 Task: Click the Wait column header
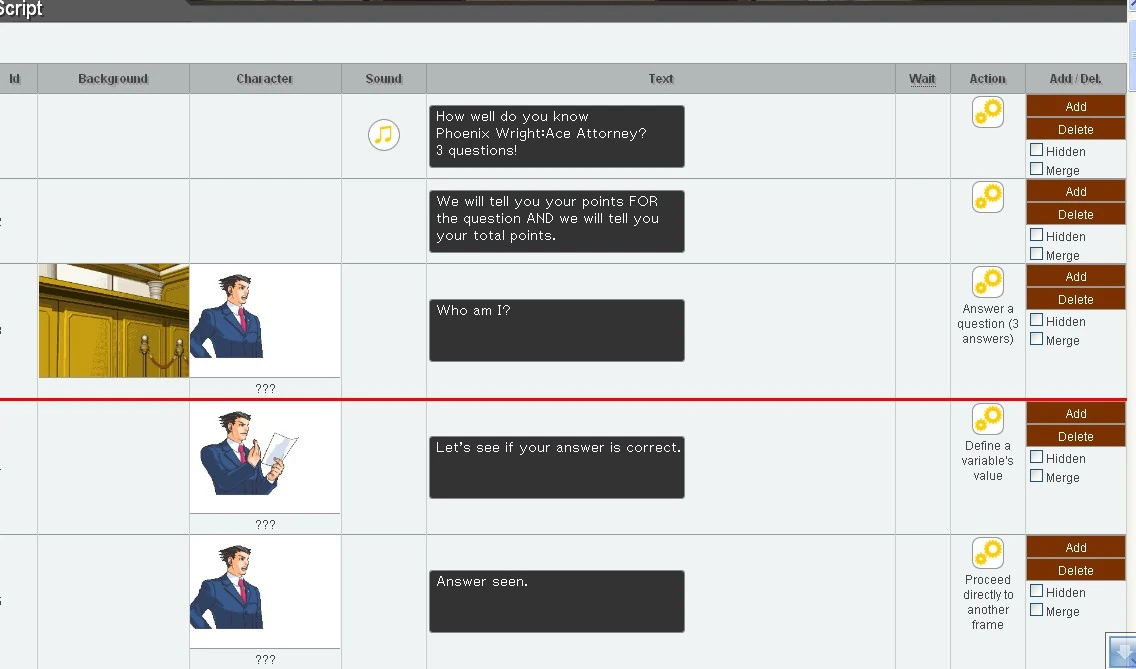tap(922, 78)
